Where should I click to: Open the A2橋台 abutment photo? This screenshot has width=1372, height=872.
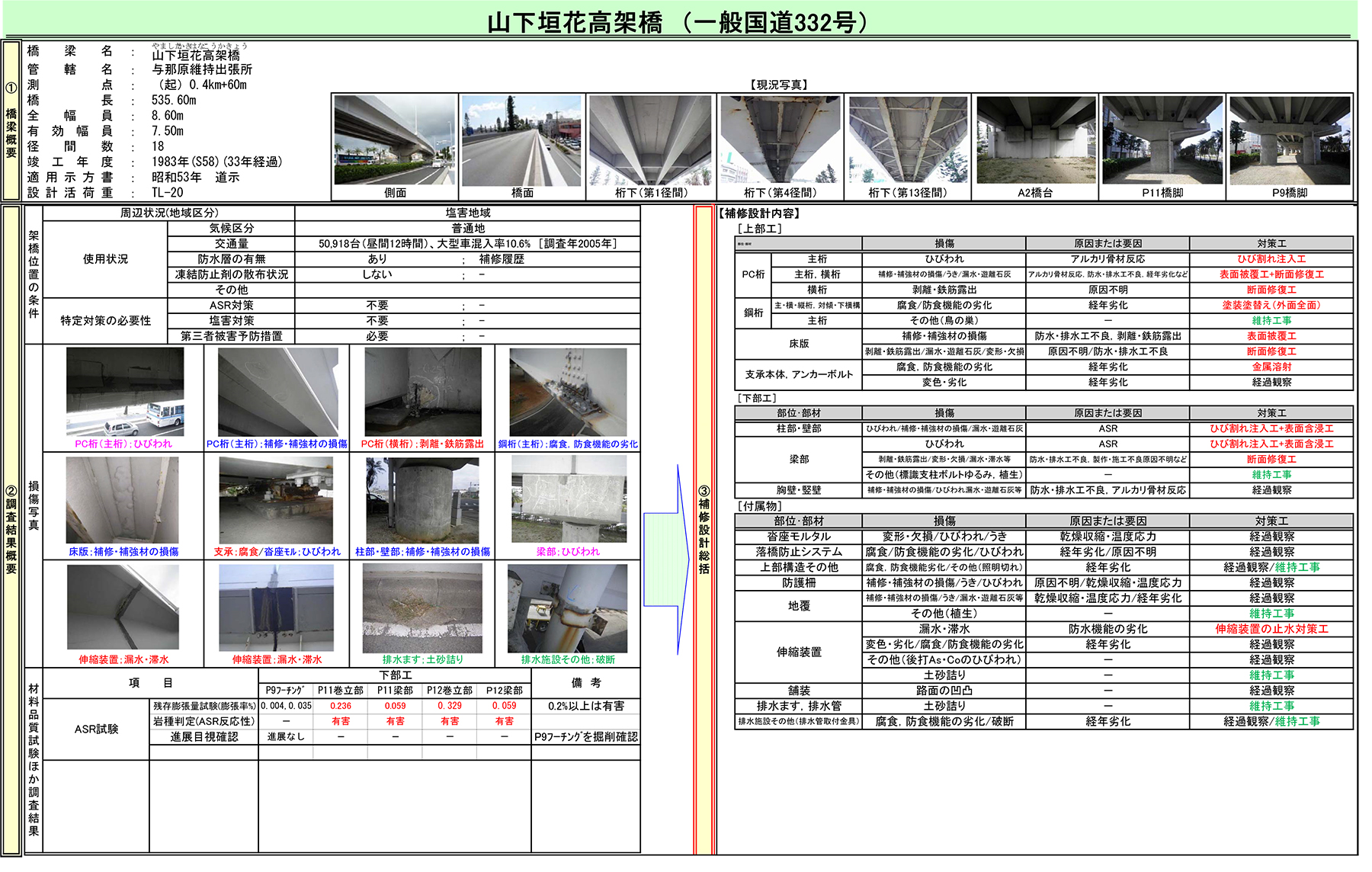tap(1035, 141)
